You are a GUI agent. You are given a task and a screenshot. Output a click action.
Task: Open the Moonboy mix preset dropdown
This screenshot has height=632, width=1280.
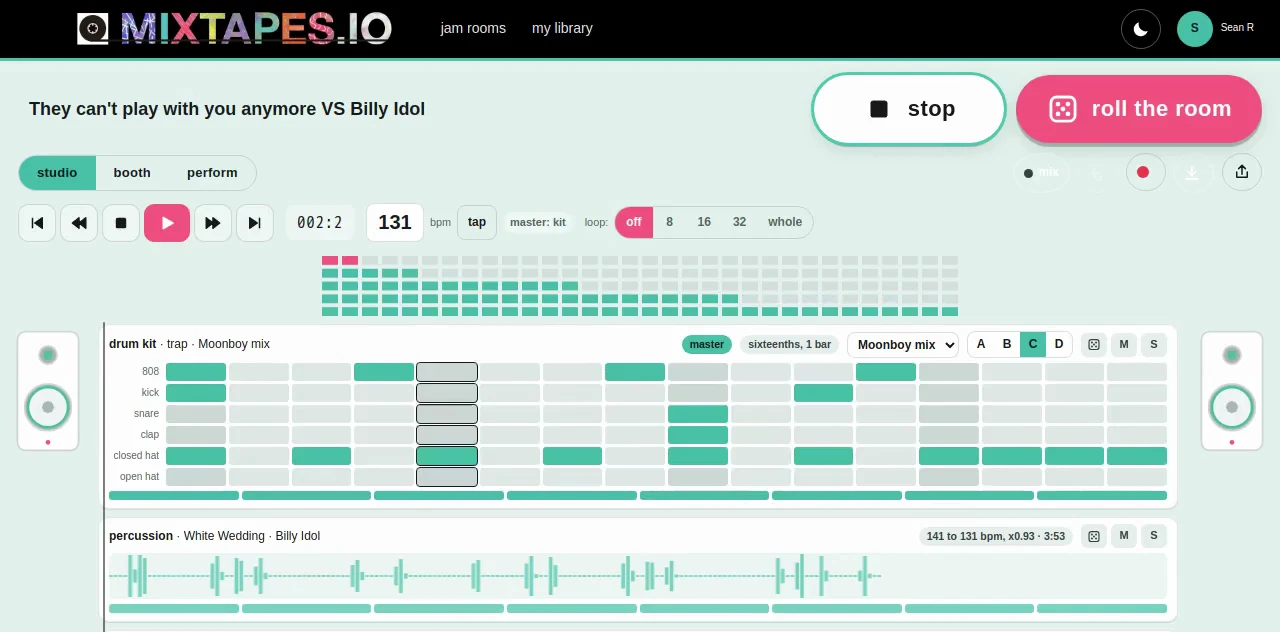pyautogui.click(x=903, y=345)
